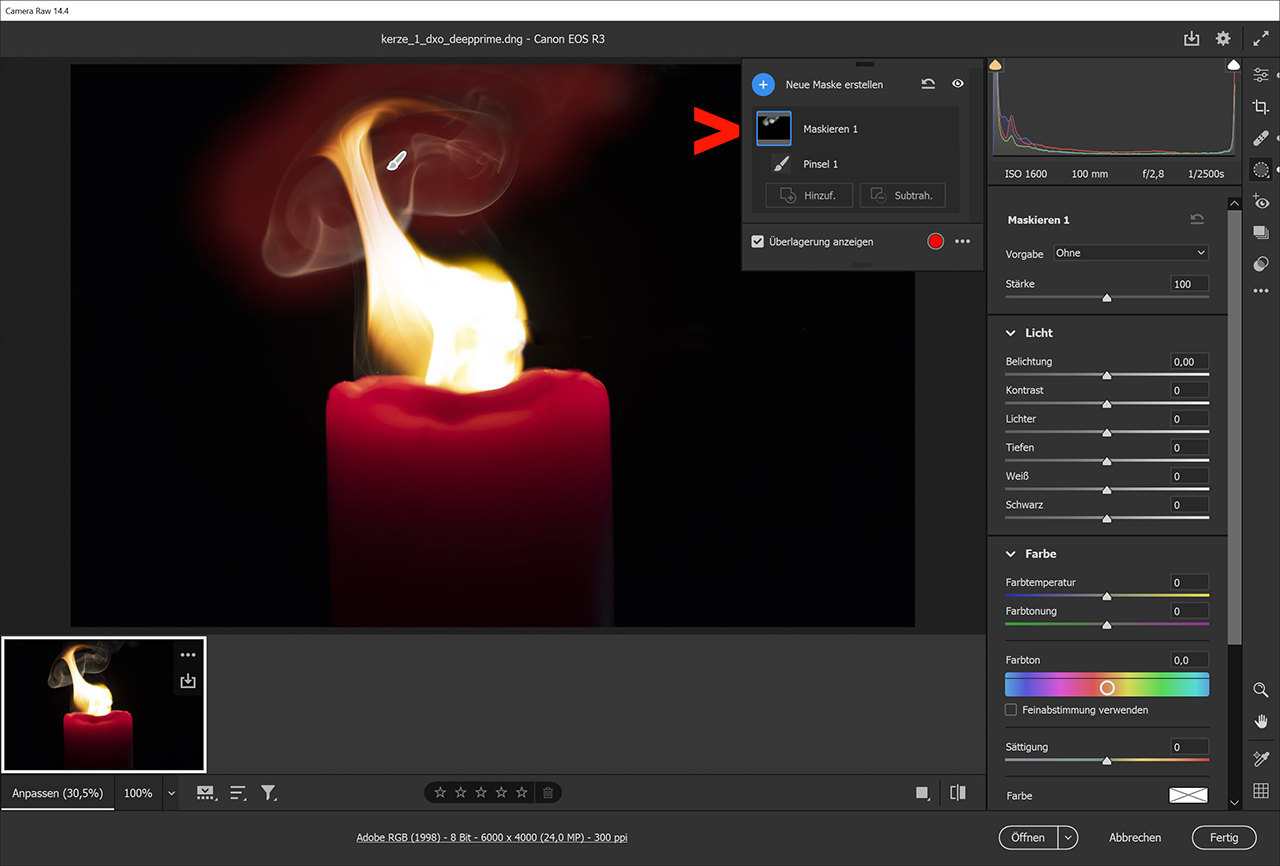Open the Vorgabe dropdown
The image size is (1280, 866).
(x=1130, y=253)
